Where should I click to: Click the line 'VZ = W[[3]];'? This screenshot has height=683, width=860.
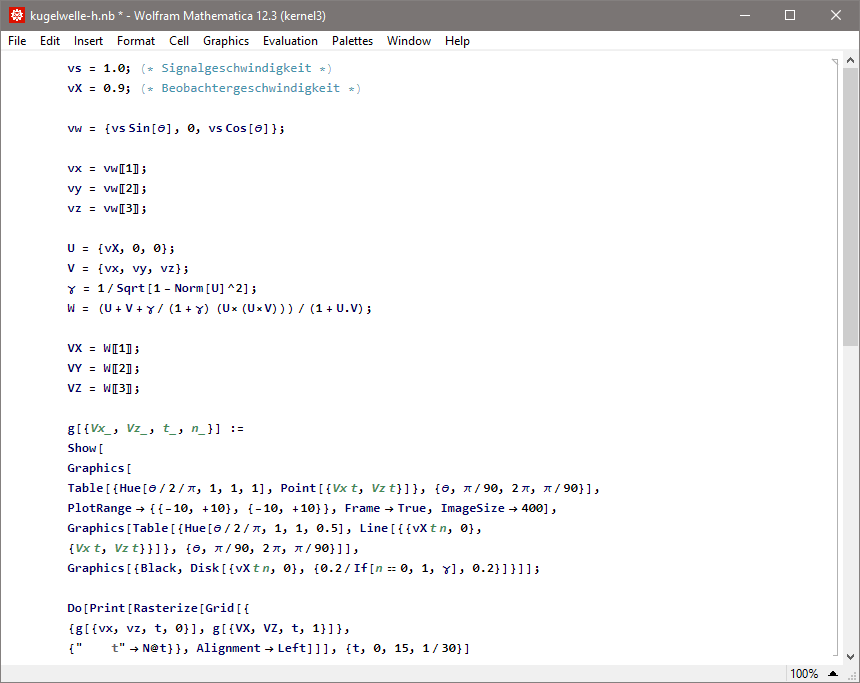(x=103, y=388)
